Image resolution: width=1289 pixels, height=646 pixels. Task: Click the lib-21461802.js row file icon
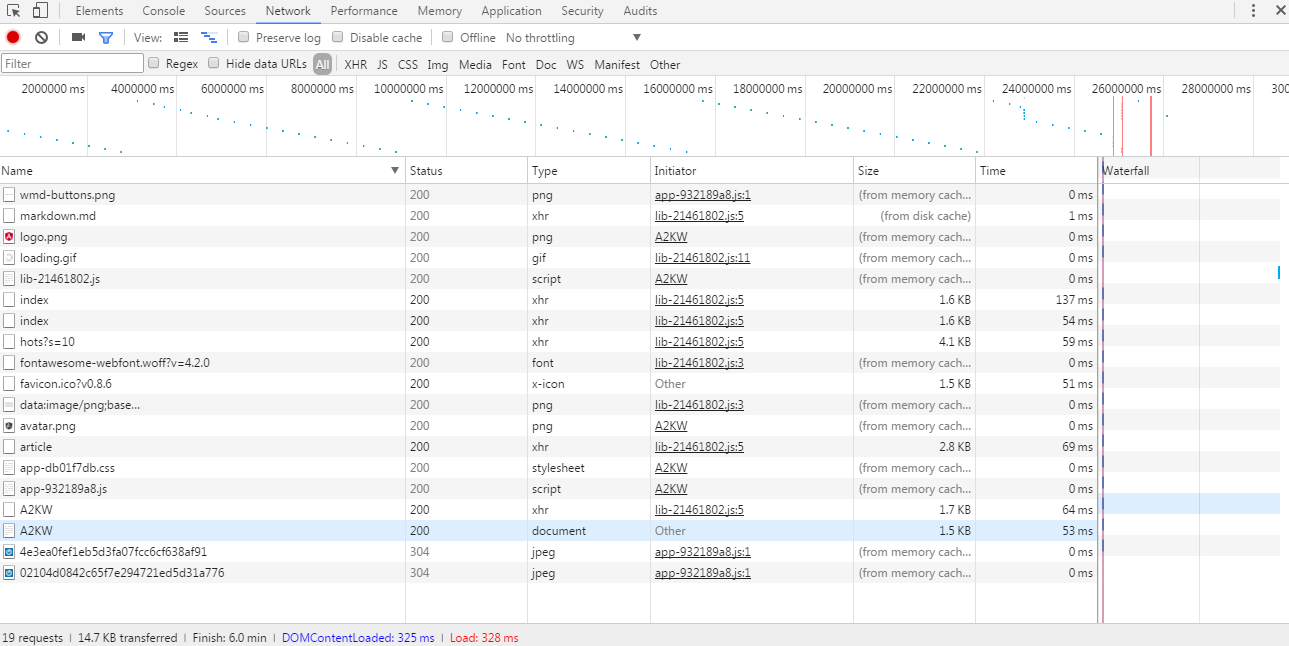[9, 279]
